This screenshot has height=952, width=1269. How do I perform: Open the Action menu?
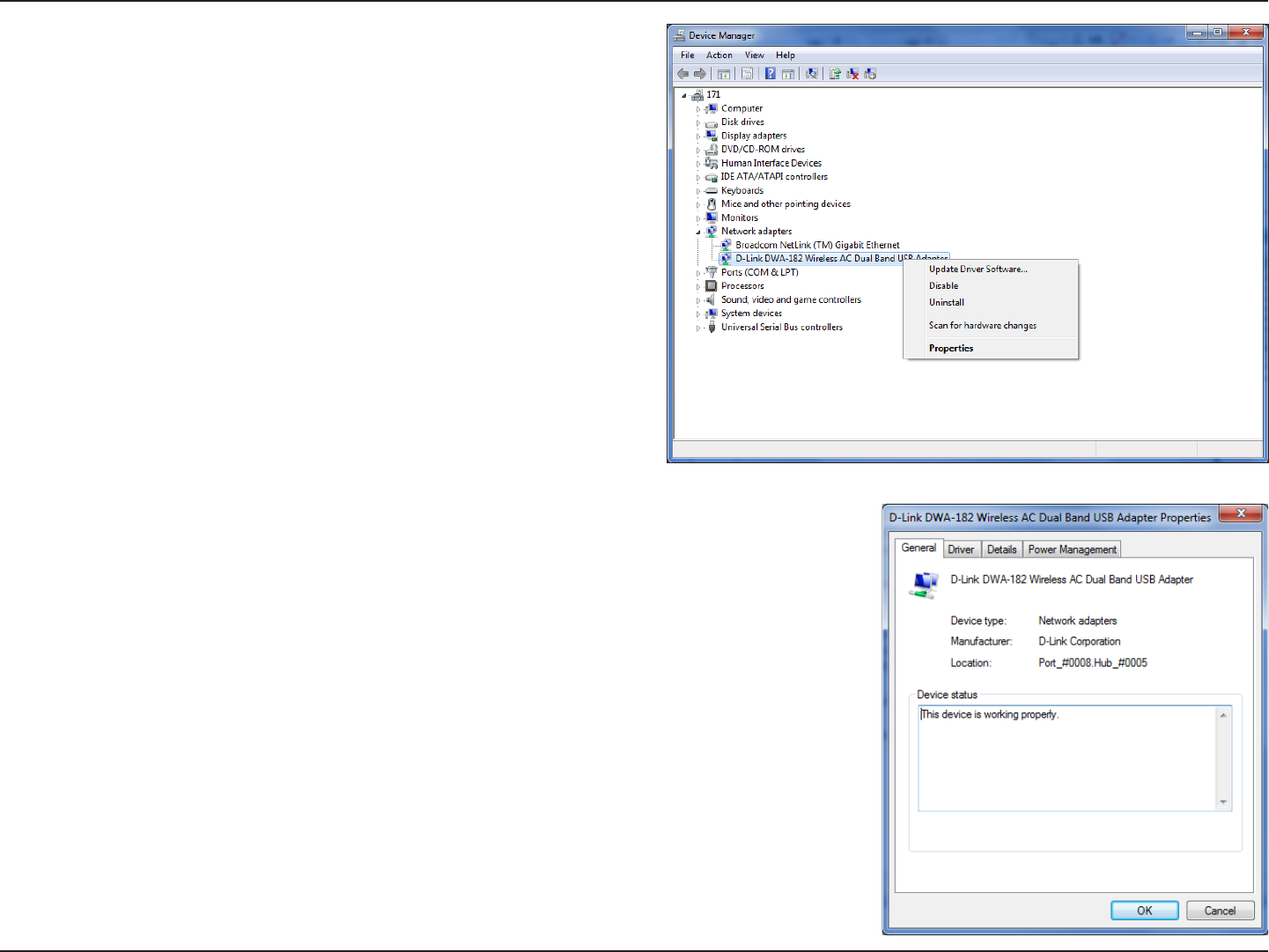tap(719, 55)
